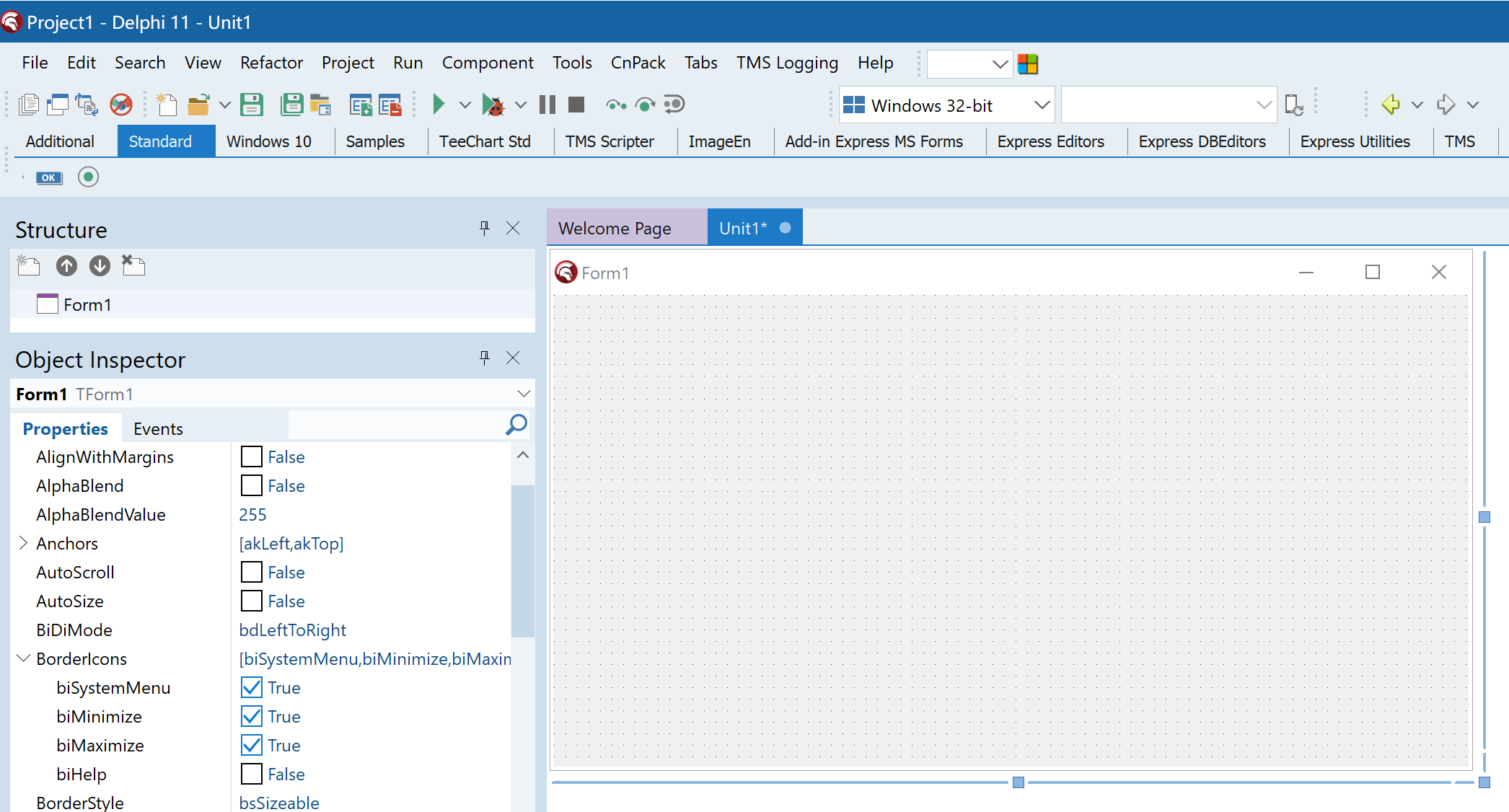The image size is (1509, 812).
Task: Switch to Events tab in Object Inspector
Action: pyautogui.click(x=158, y=429)
